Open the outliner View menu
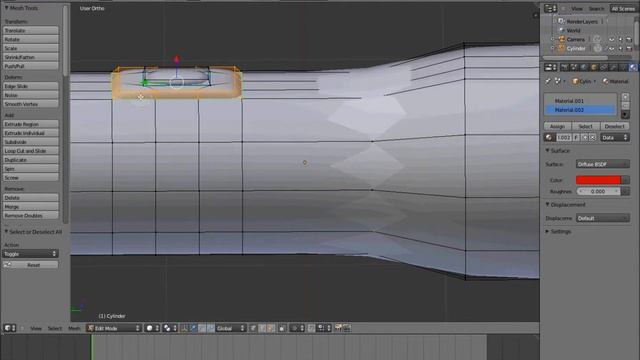 577,8
